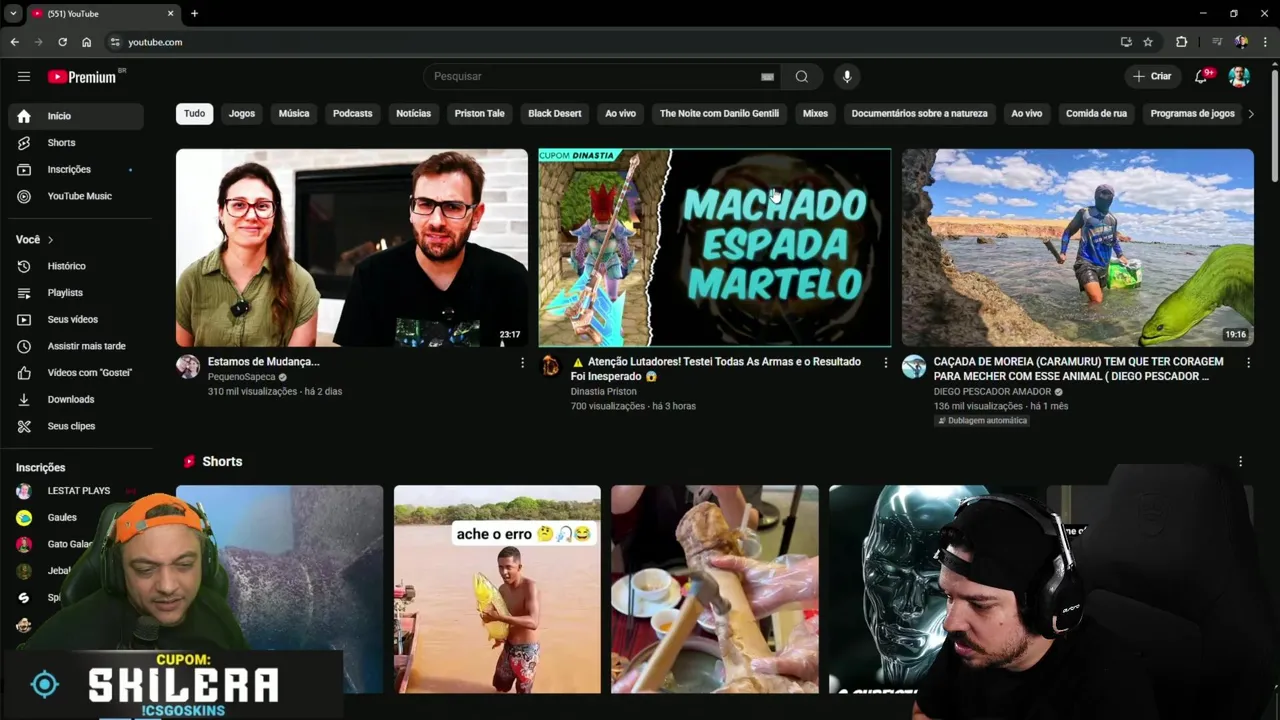Select the Comida de rua chip
The width and height of the screenshot is (1280, 720).
1096,114
